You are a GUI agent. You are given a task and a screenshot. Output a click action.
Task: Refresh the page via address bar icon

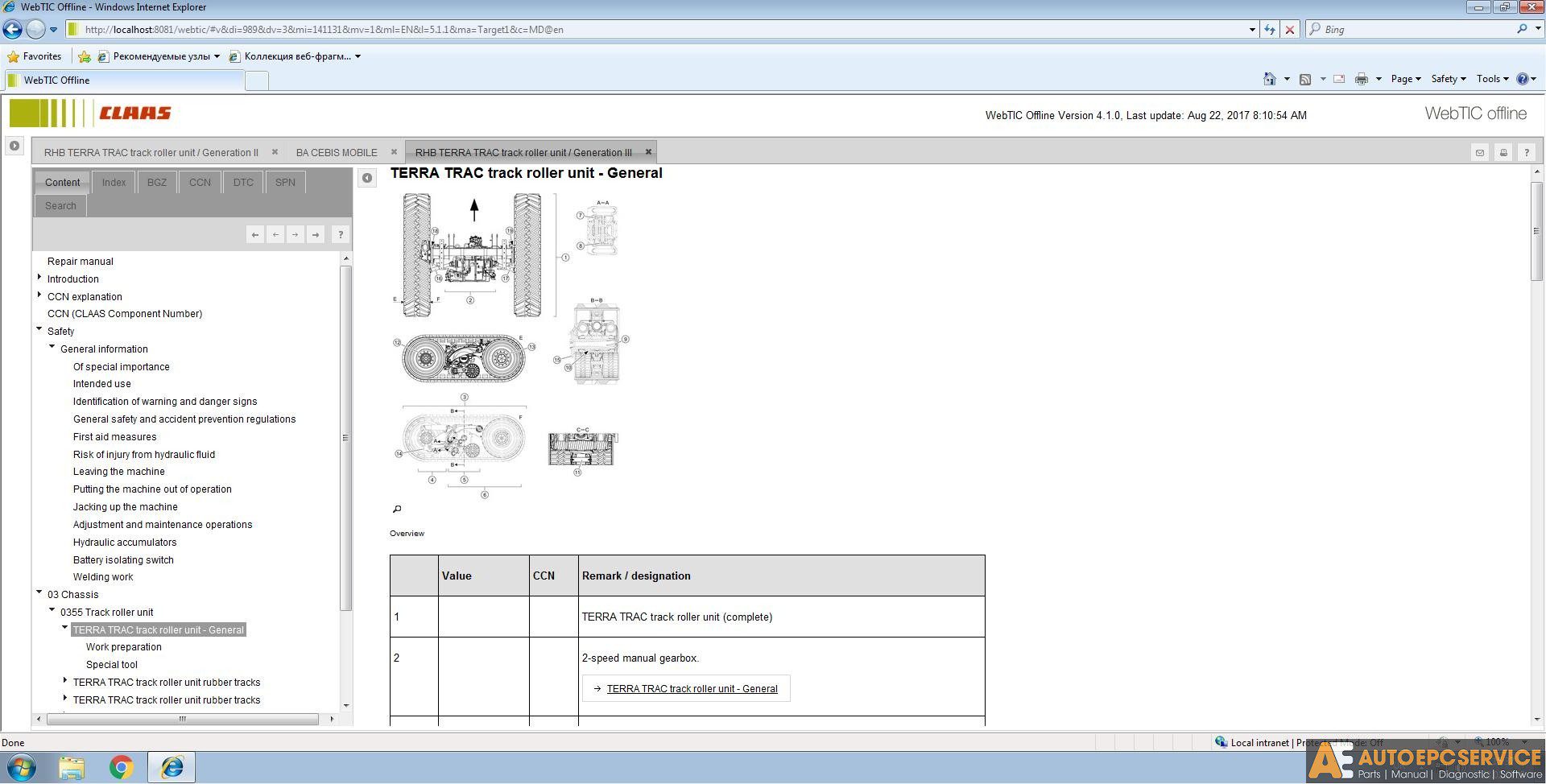click(x=1270, y=30)
